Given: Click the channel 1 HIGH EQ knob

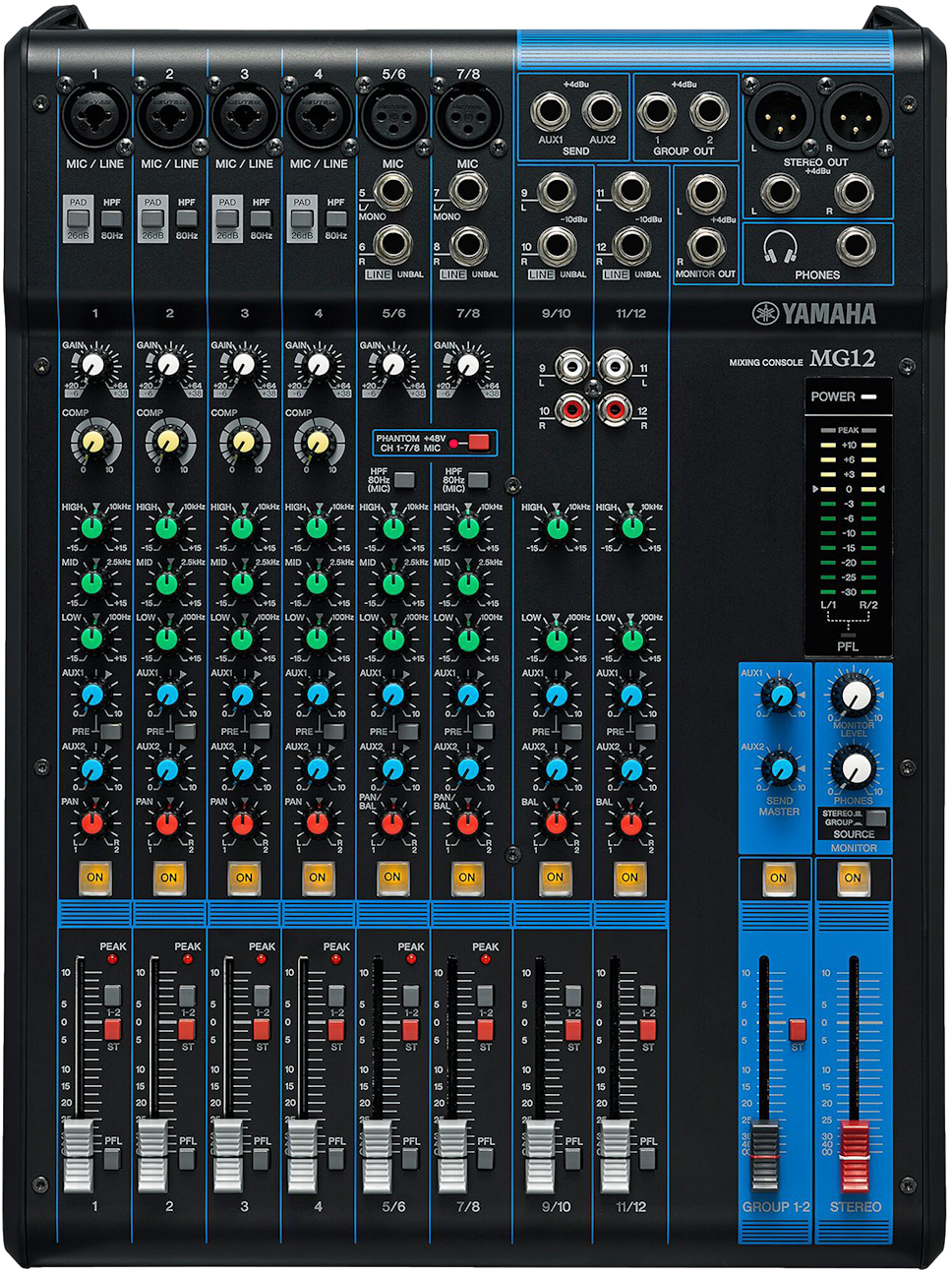Looking at the screenshot, I should 92,528.
